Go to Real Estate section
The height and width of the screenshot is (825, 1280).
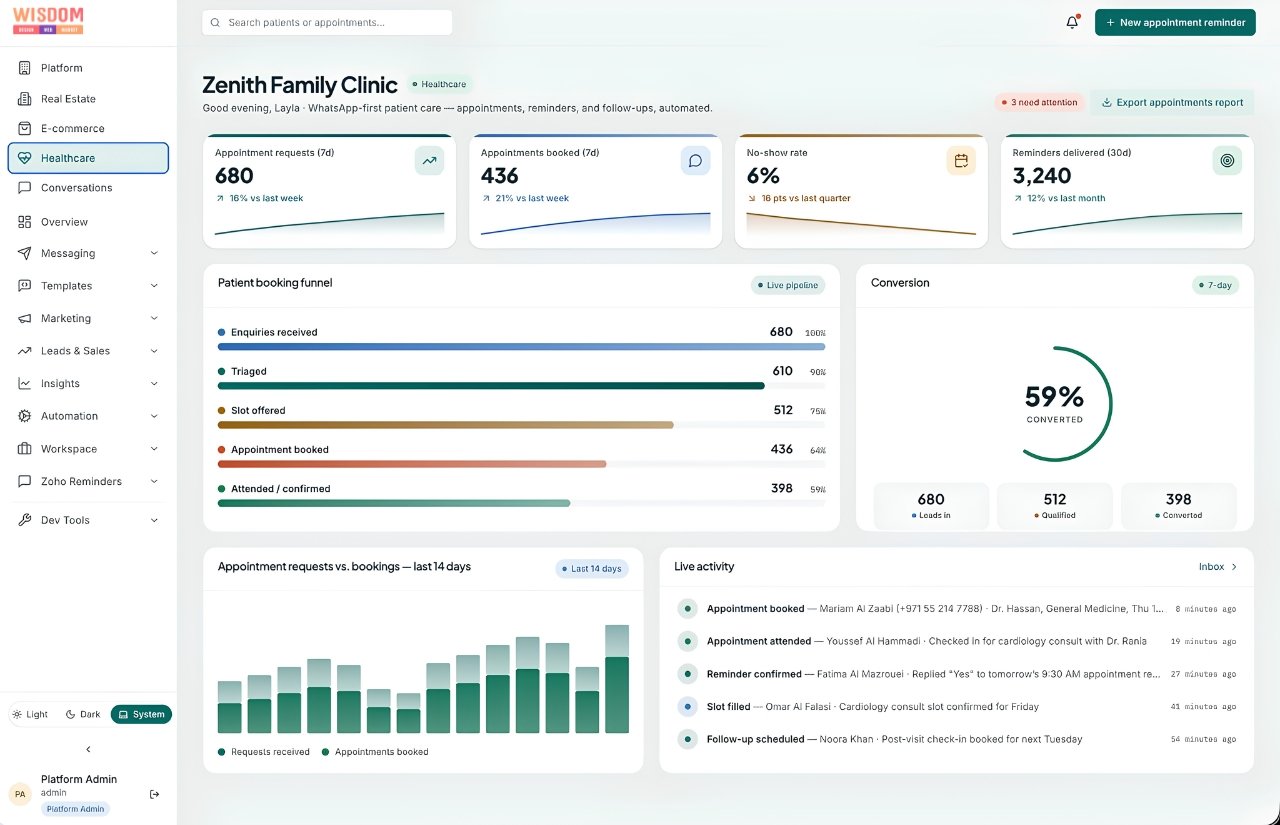(x=88, y=99)
